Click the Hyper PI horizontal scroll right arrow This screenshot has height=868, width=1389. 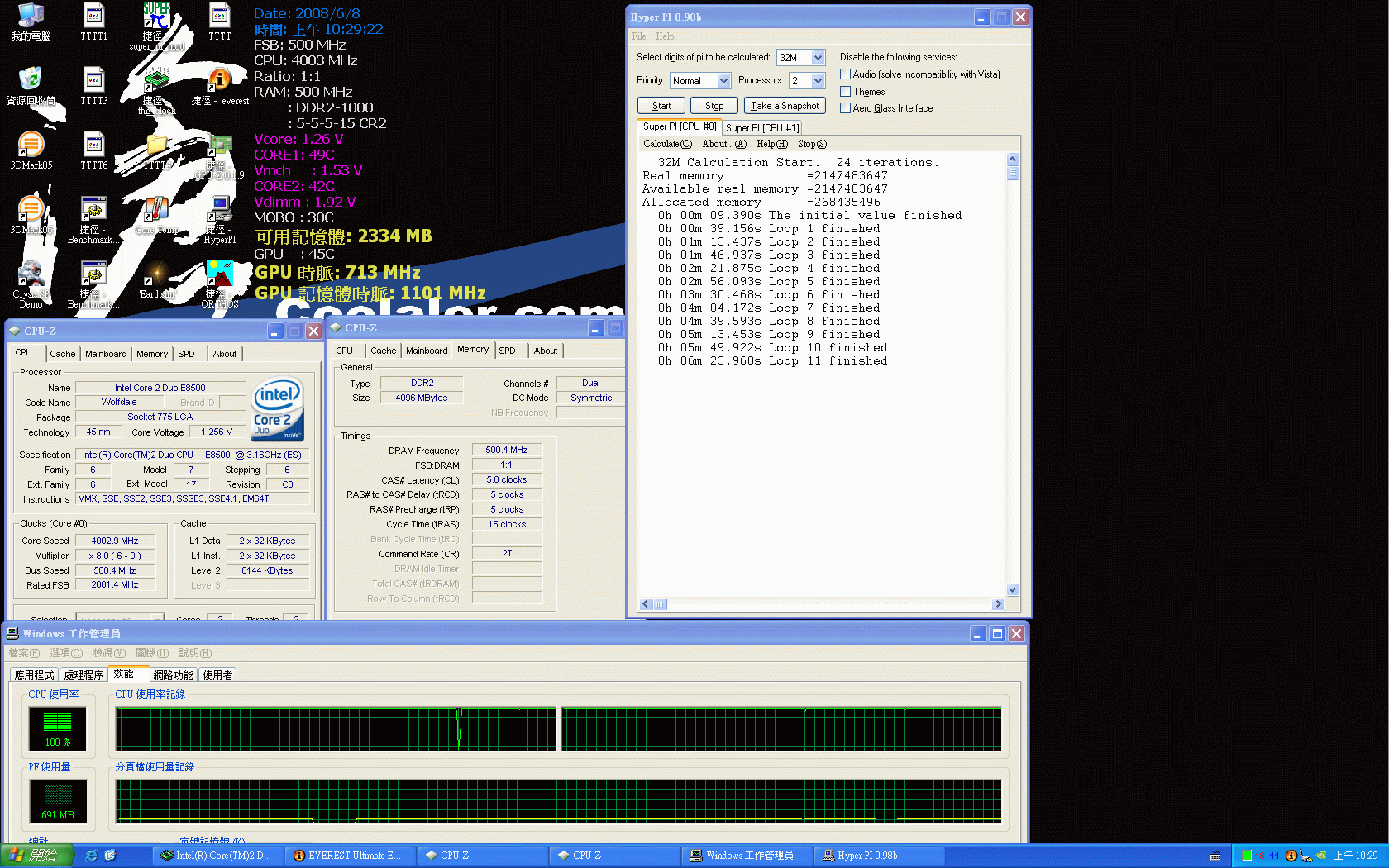[x=998, y=604]
